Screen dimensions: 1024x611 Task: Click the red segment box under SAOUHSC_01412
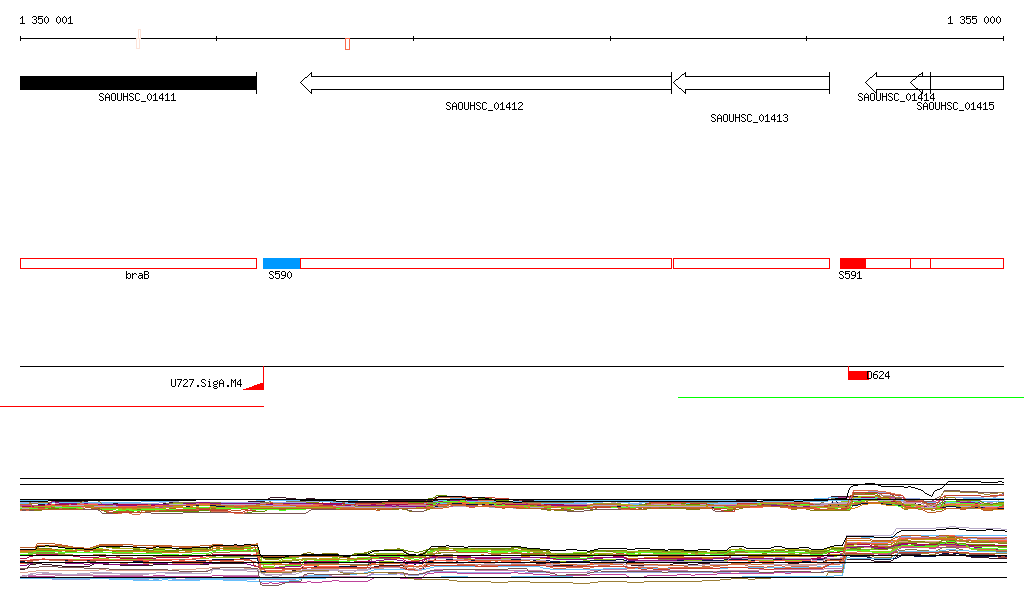(x=486, y=264)
